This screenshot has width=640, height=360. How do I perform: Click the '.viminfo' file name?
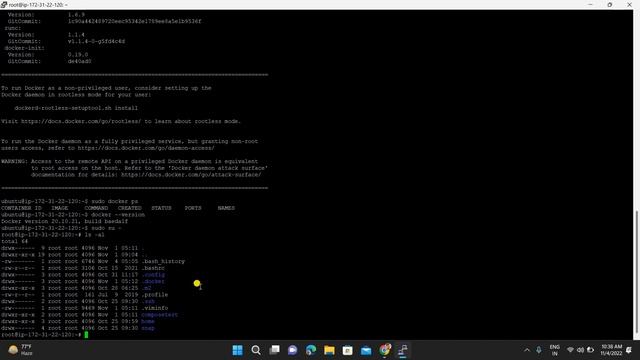pos(155,308)
